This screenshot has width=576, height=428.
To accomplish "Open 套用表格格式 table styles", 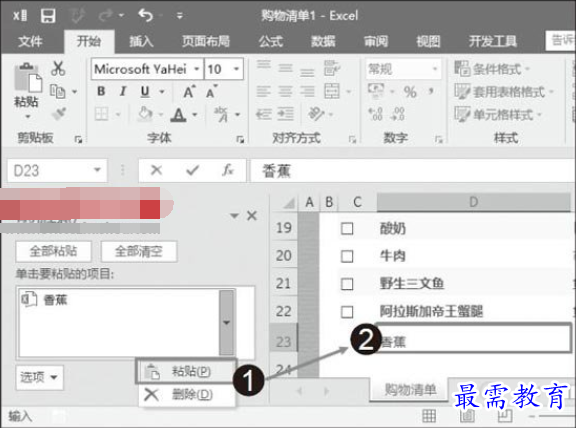I will coord(504,92).
